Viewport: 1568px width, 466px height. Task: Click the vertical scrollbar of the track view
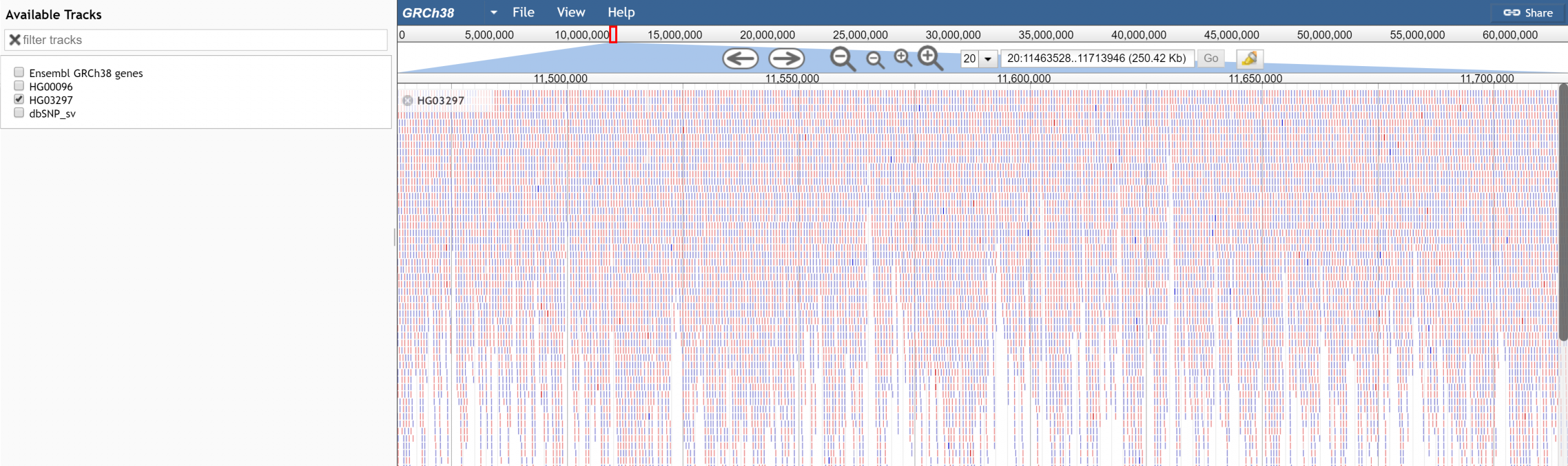[x=1562, y=212]
